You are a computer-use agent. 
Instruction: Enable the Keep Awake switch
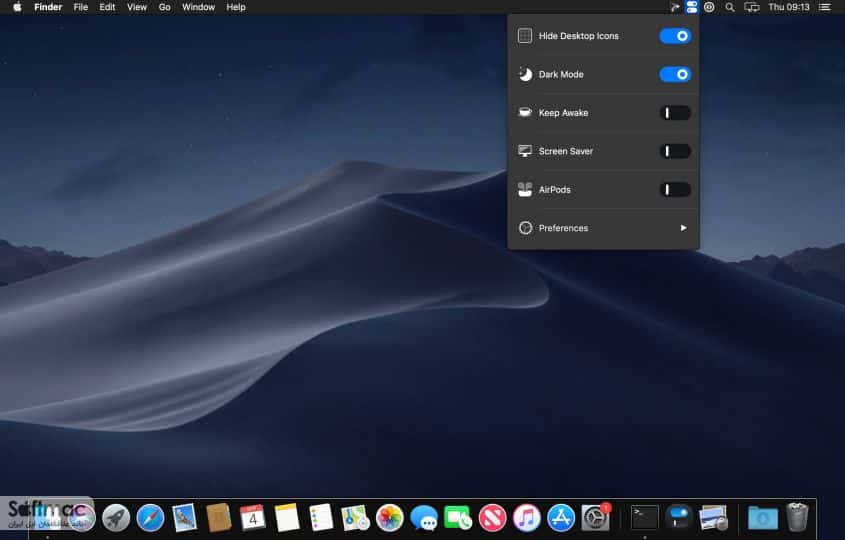[675, 113]
